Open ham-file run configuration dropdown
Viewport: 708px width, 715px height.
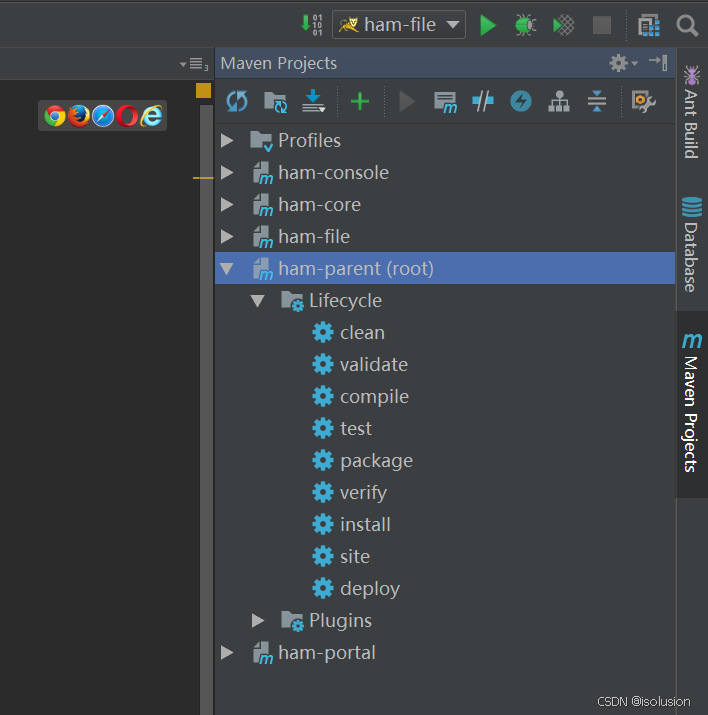[x=399, y=25]
